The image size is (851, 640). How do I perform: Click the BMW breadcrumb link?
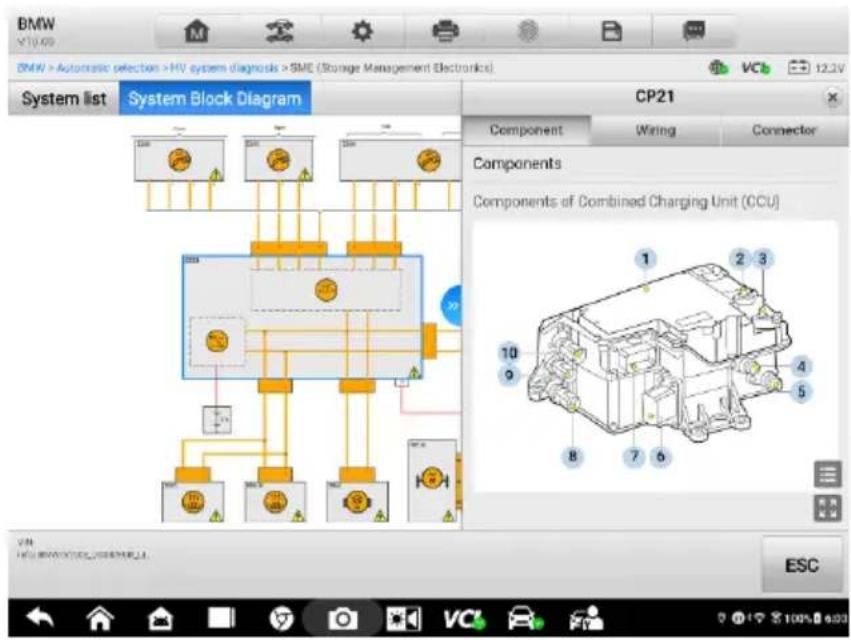(x=30, y=68)
